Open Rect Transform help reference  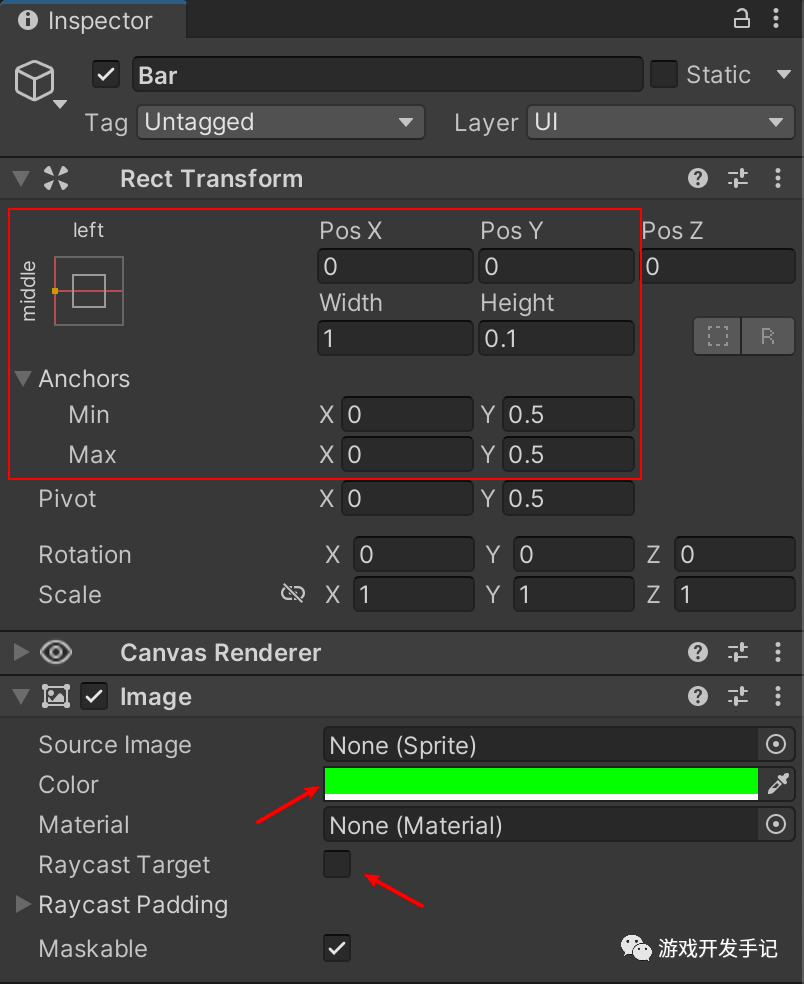point(698,178)
